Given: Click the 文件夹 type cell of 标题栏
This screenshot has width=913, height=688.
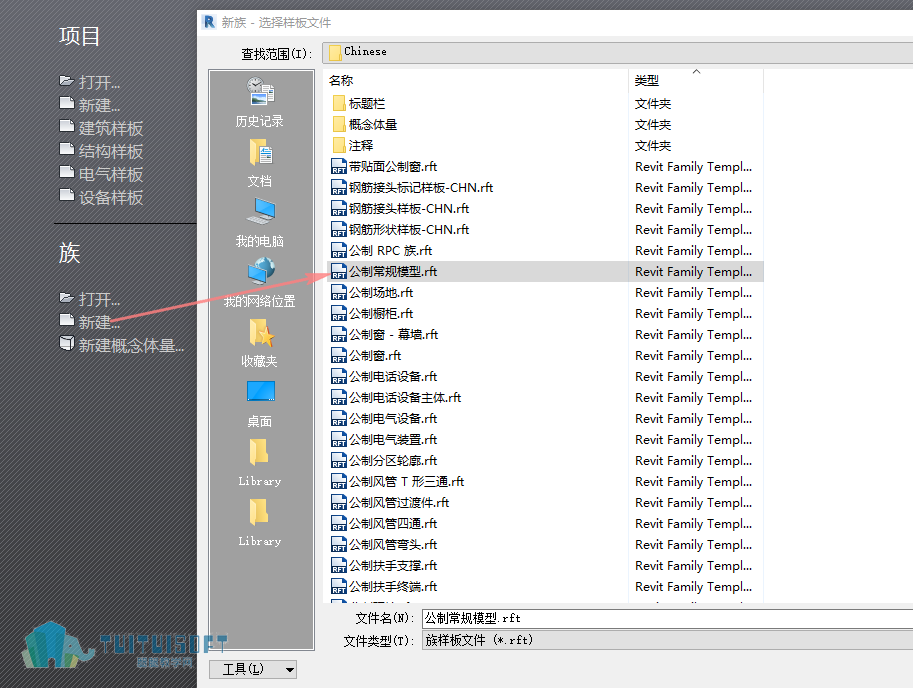Looking at the screenshot, I should coord(653,104).
